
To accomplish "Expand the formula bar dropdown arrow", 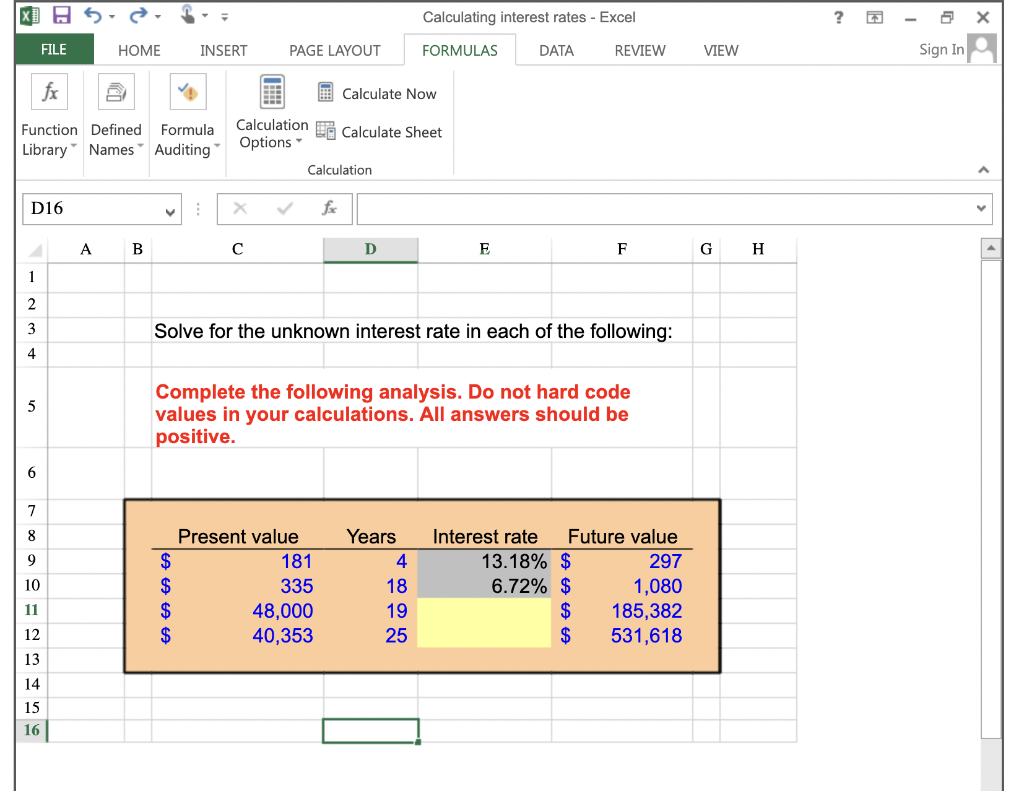I will click(983, 209).
